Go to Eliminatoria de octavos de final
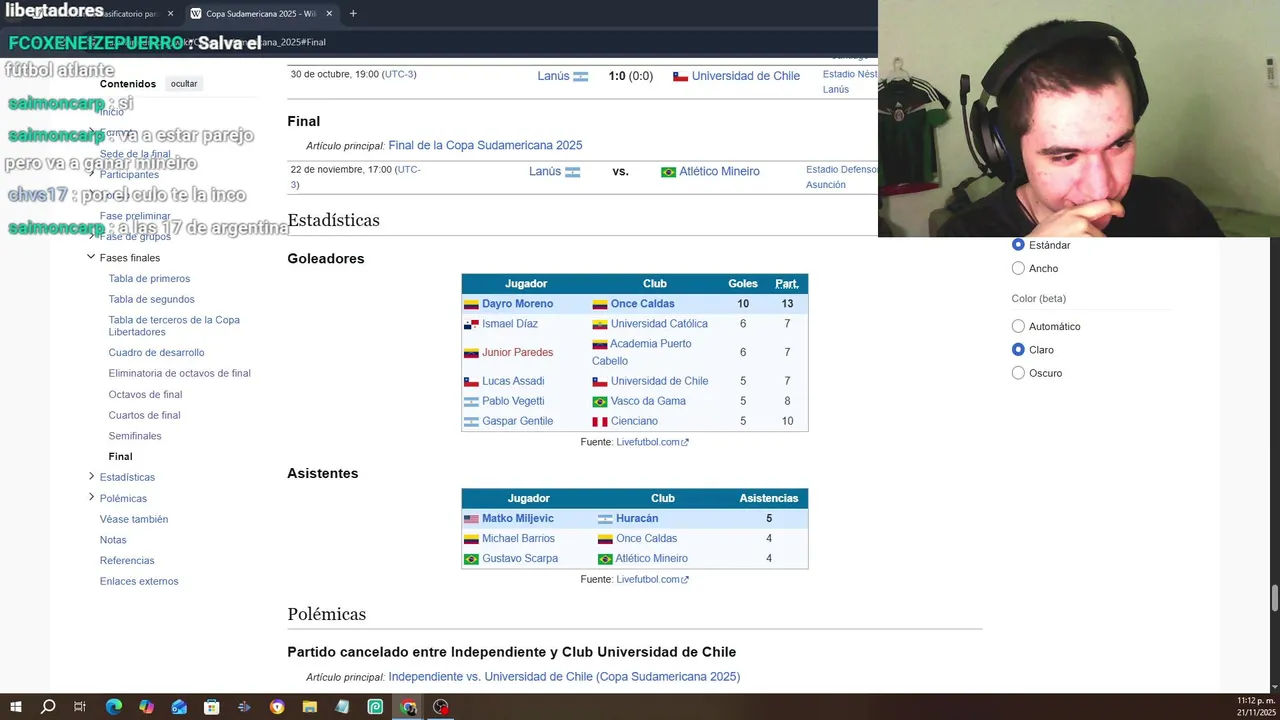Screen dimensions: 1280x720 pyautogui.click(x=179, y=373)
